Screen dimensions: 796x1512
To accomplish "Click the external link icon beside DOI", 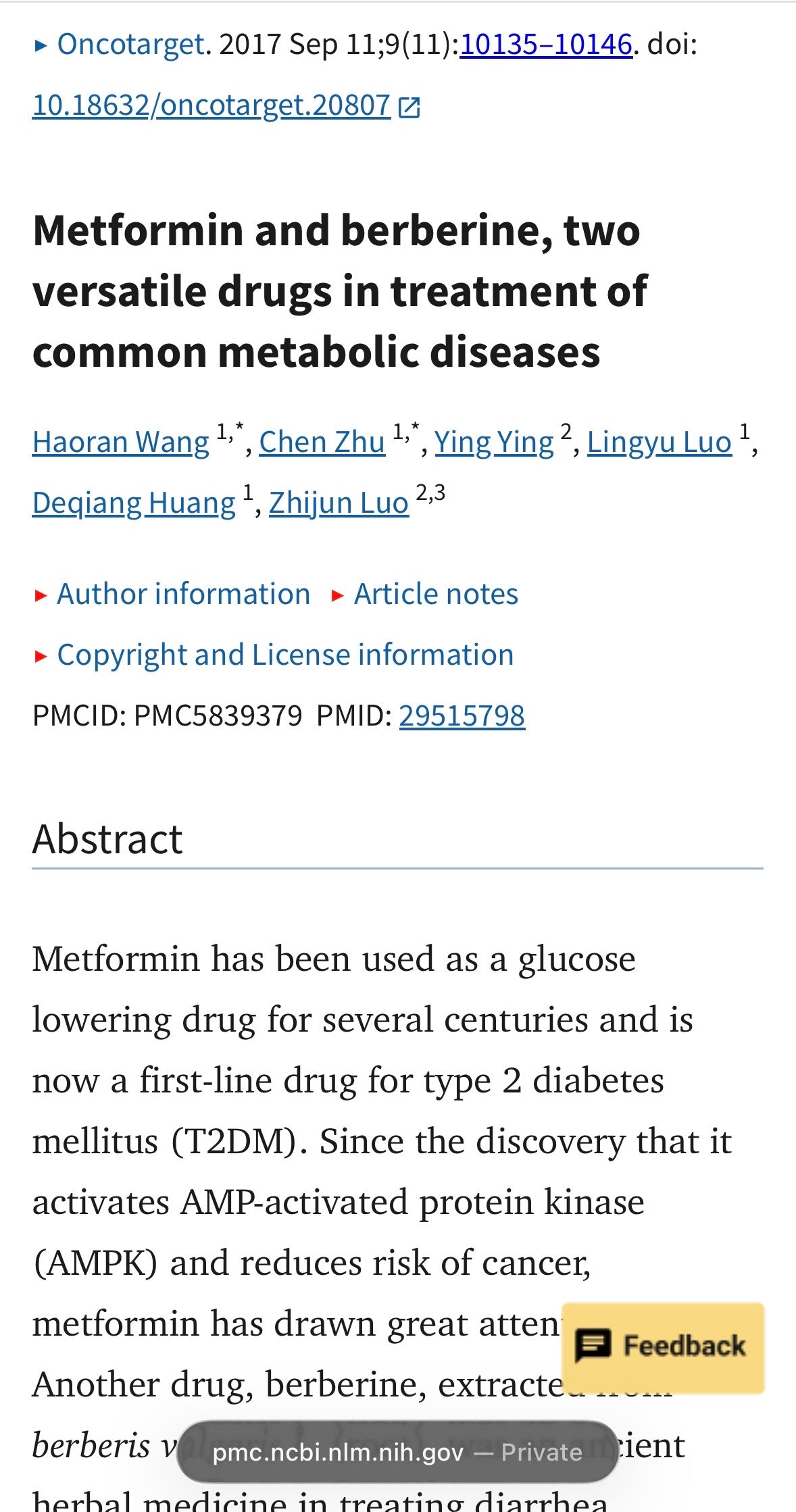I will 409,107.
